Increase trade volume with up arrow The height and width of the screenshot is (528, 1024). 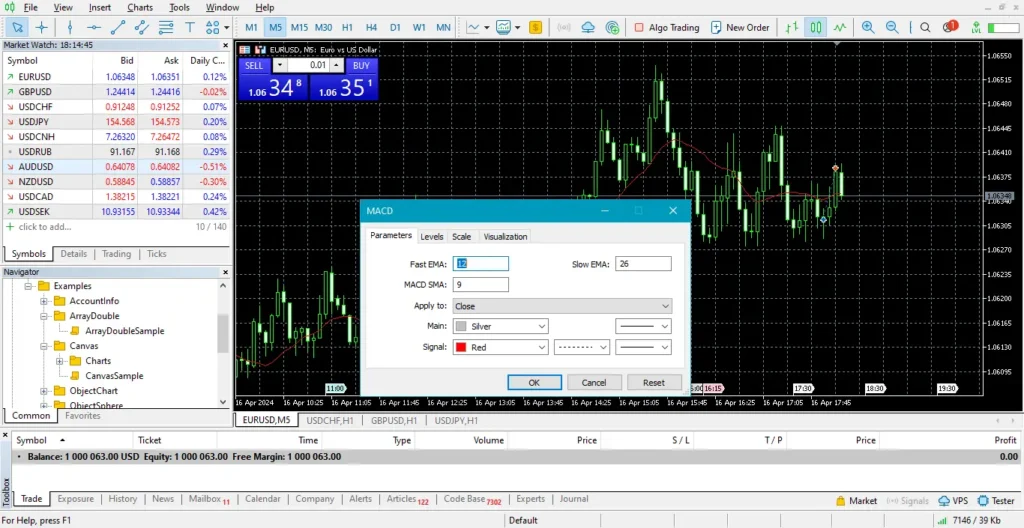pyautogui.click(x=336, y=65)
